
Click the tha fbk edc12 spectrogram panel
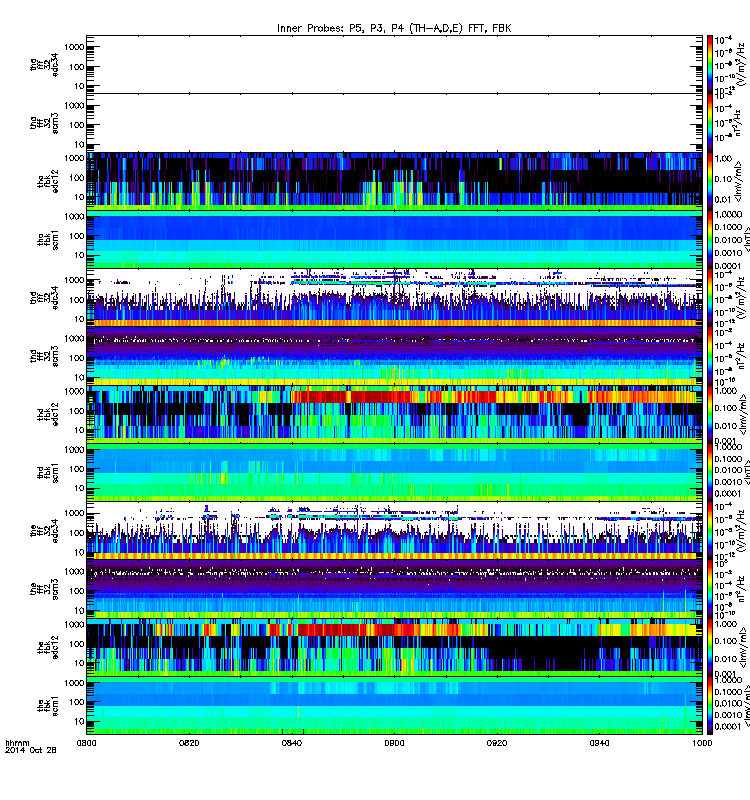tap(394, 181)
